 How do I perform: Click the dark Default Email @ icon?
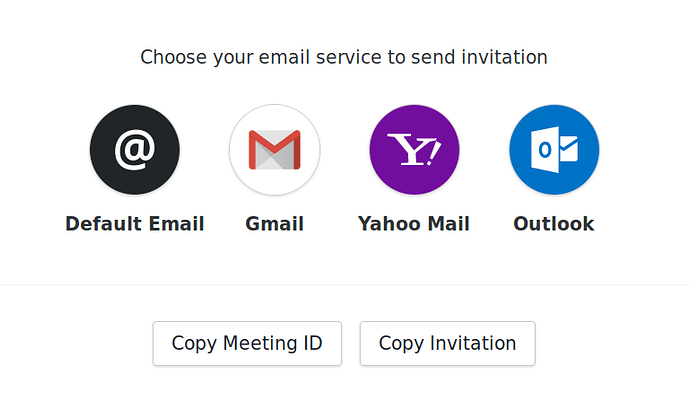(135, 150)
